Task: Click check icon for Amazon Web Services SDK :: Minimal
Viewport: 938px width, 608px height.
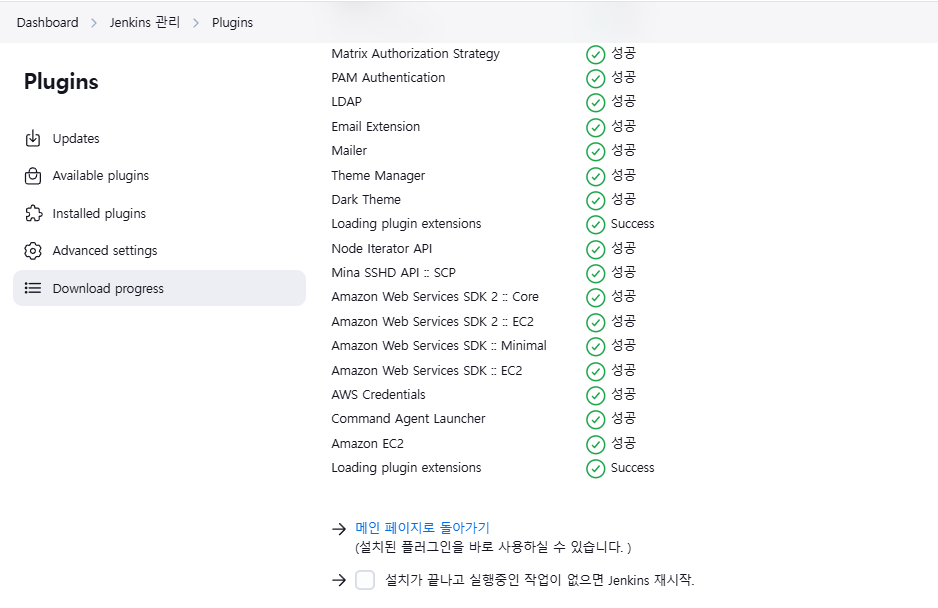Action: [x=595, y=346]
